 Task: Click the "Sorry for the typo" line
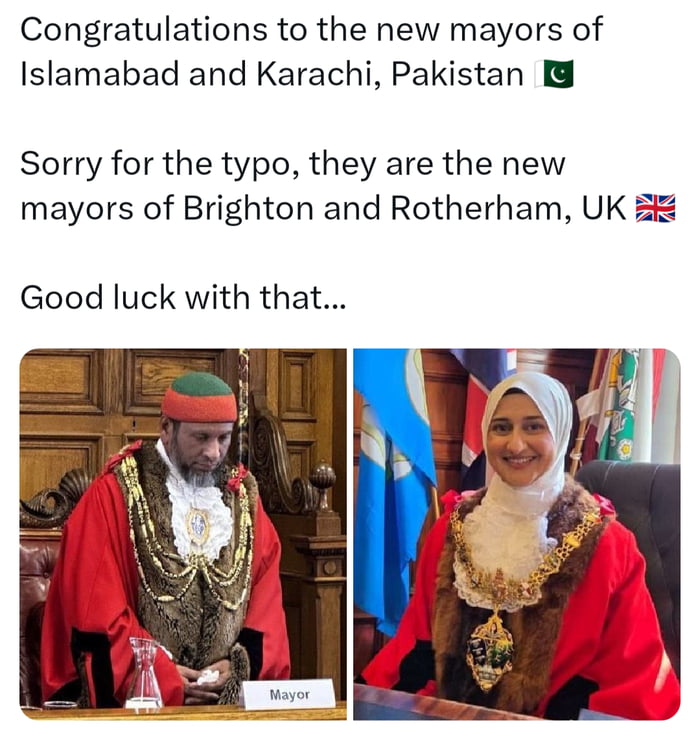coord(292,165)
